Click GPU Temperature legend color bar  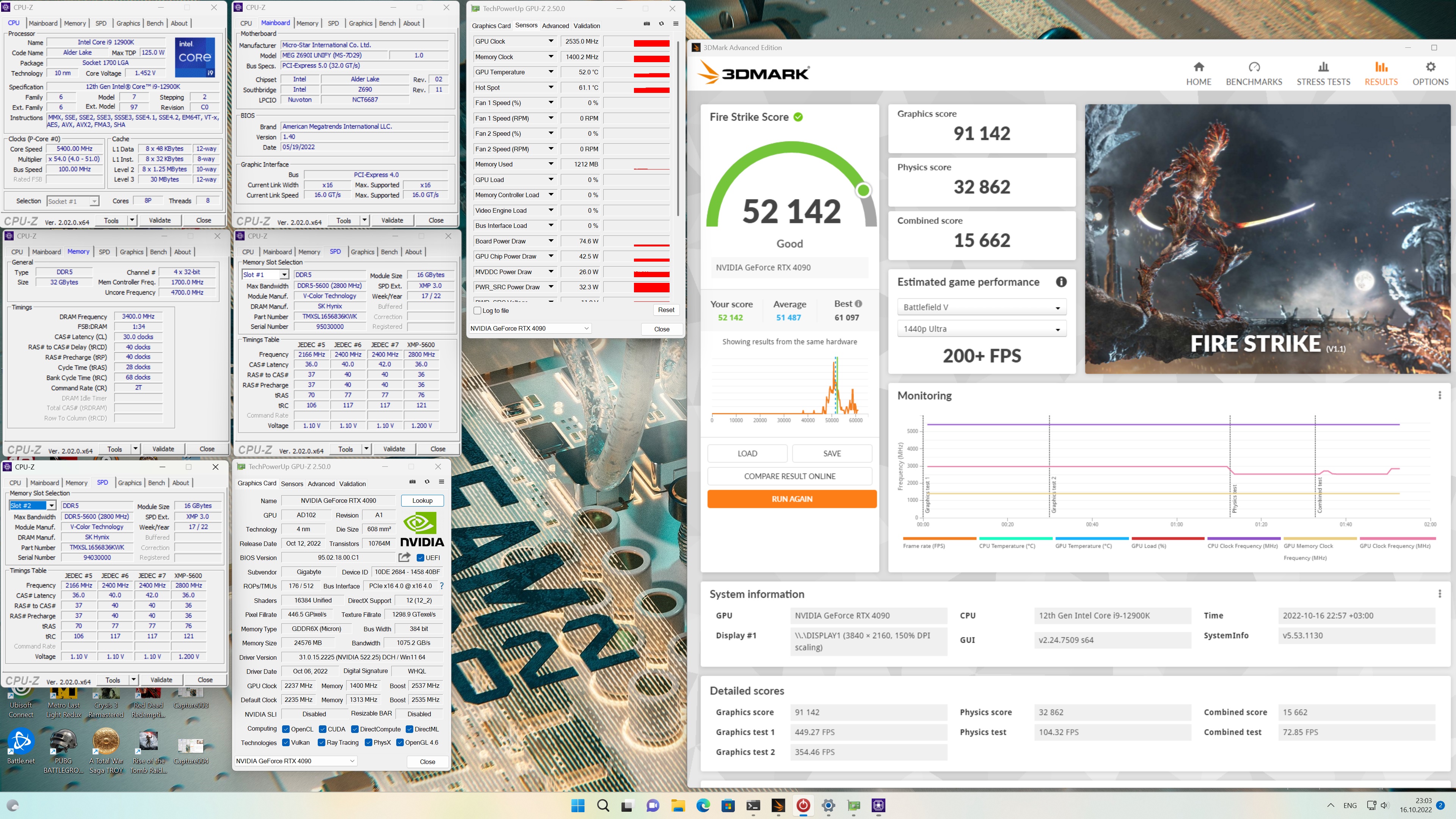1092,538
